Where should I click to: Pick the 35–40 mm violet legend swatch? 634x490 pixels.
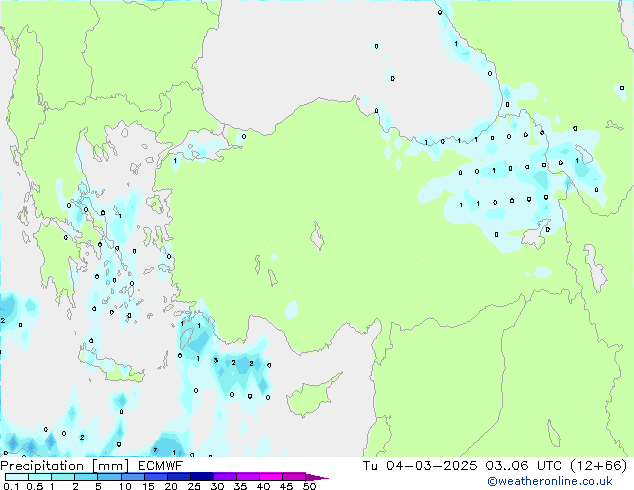click(x=247, y=477)
